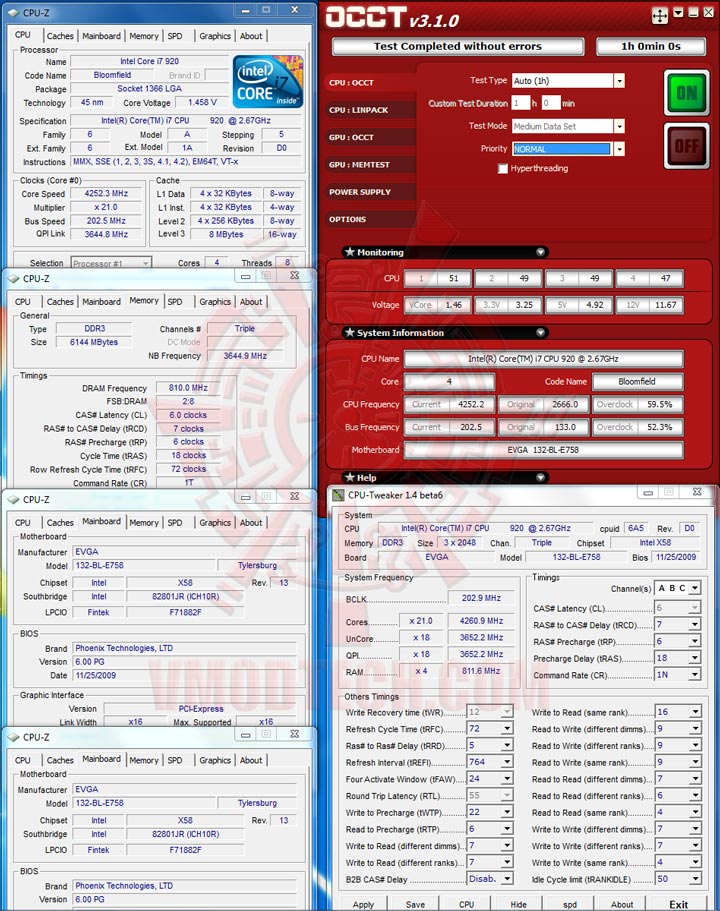Click the CPU-Tweaker 1.4 beta6 title bar icon
Screen dimensions: 720x911
[x=338, y=495]
